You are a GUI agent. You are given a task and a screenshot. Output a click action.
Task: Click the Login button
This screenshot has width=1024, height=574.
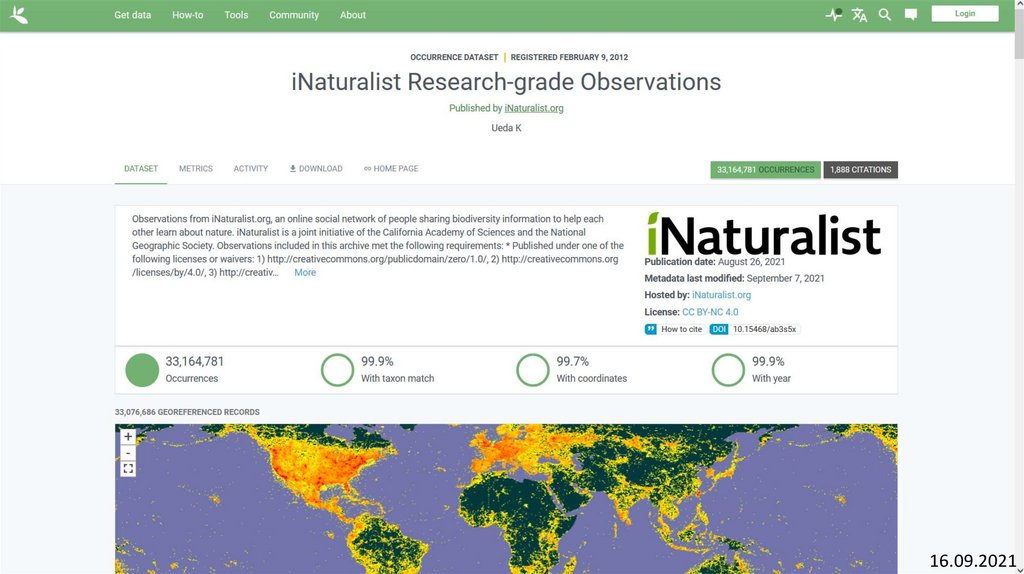[965, 14]
